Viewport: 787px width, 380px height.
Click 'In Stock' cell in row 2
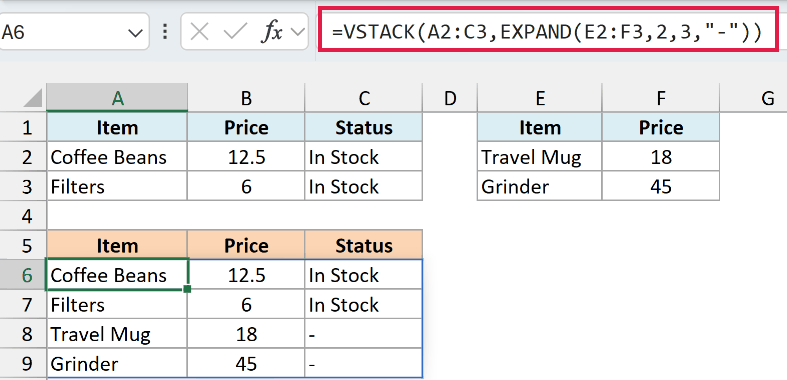click(x=363, y=157)
